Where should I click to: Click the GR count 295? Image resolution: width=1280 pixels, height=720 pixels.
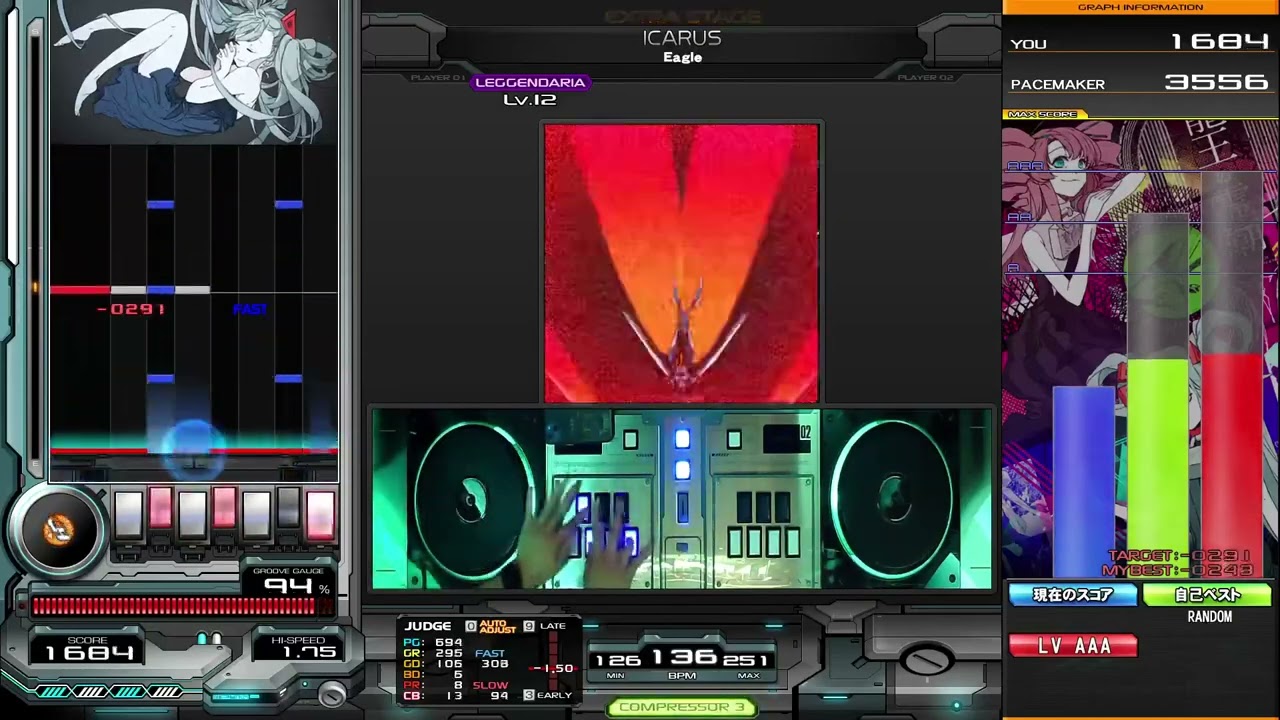(x=449, y=653)
